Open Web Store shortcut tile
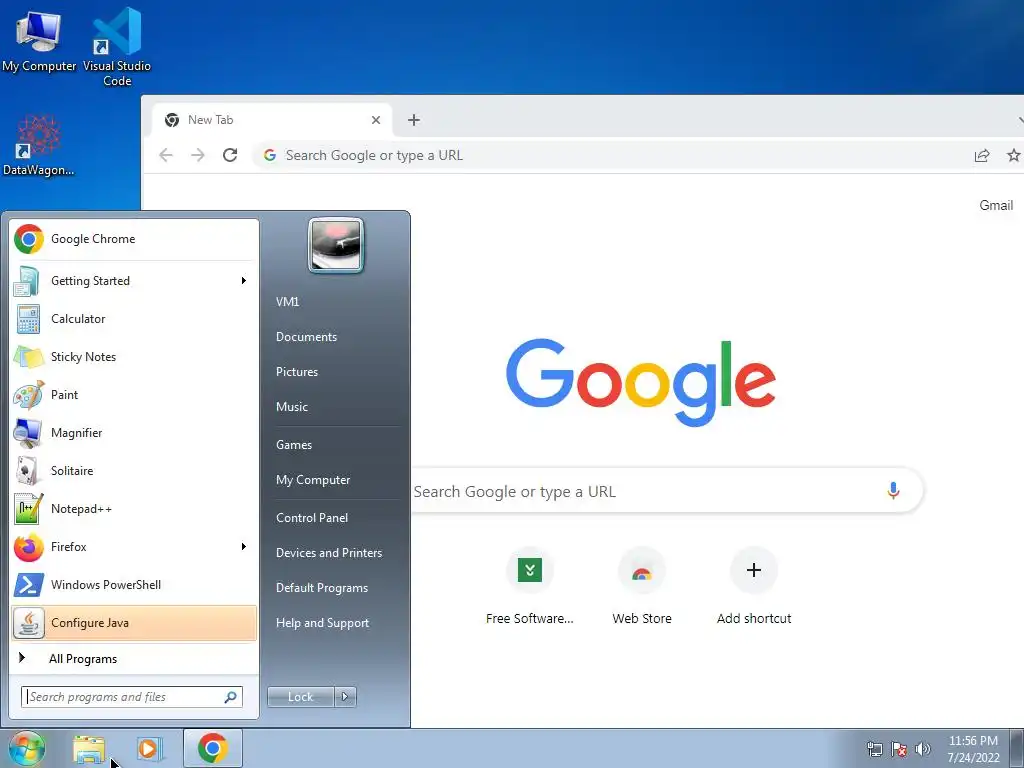Screen dimensions: 1024x768 [642, 585]
